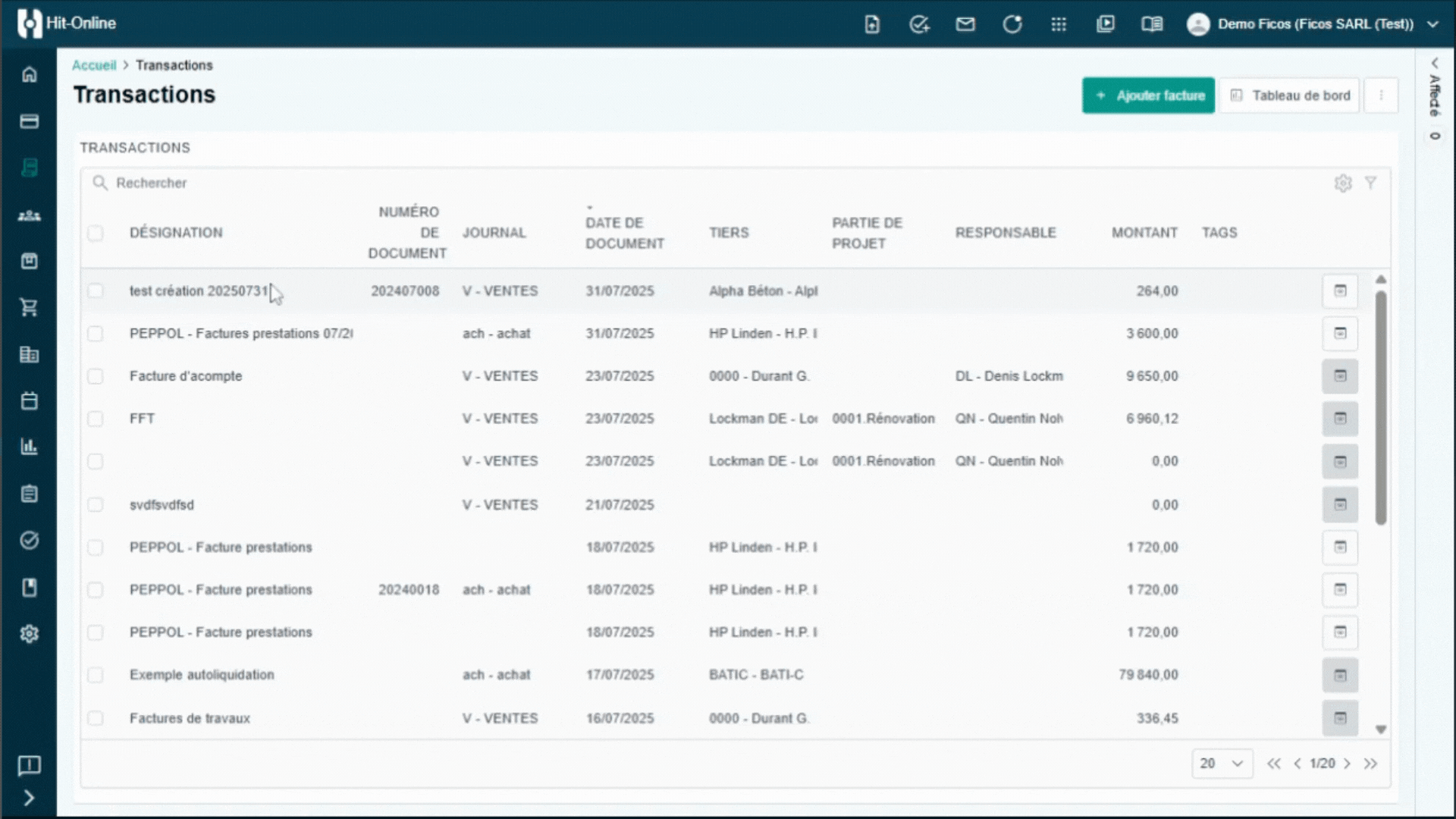Open the table filter funnel icon
The image size is (1456, 819).
click(1370, 183)
